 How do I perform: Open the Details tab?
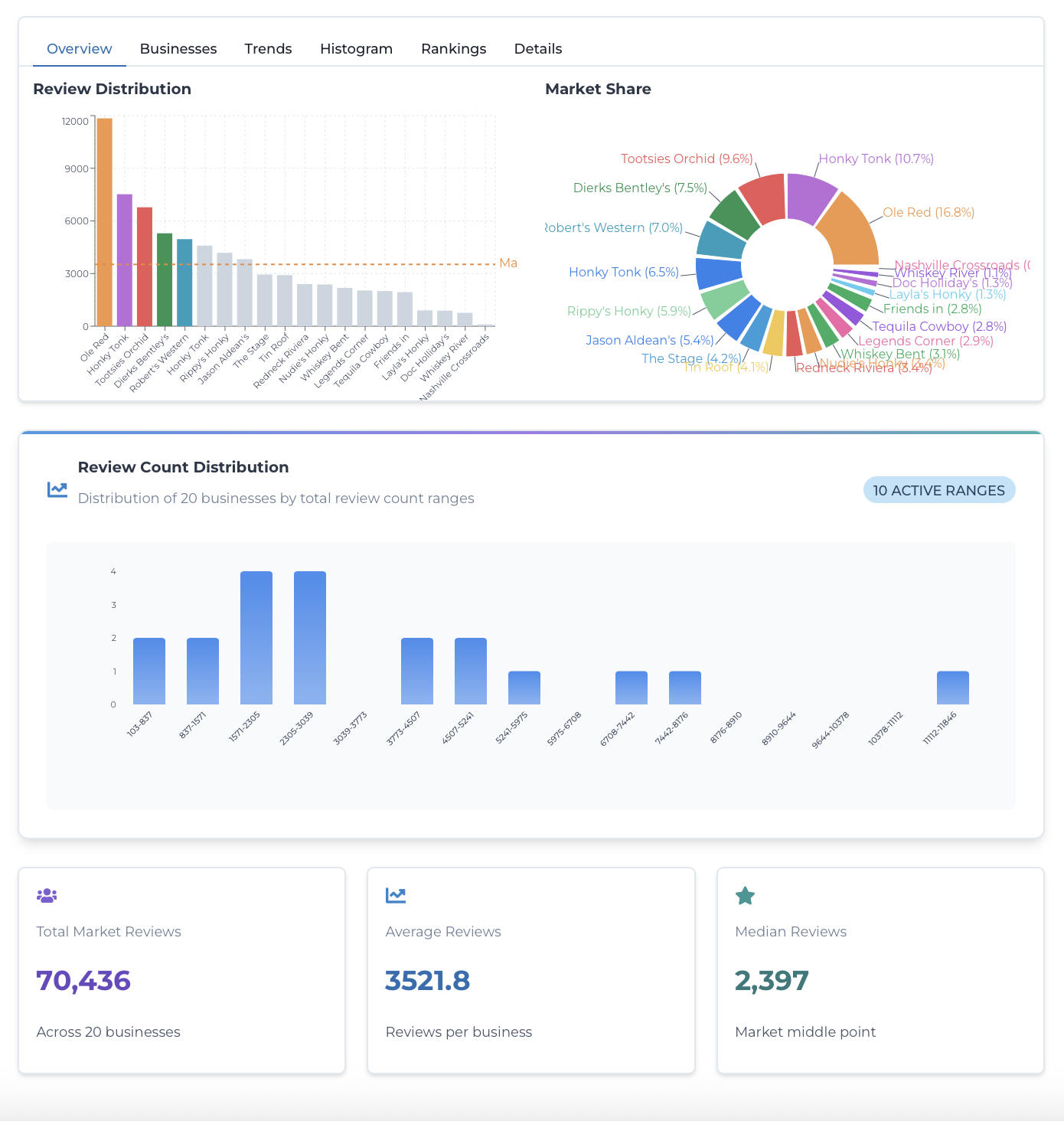coord(538,49)
